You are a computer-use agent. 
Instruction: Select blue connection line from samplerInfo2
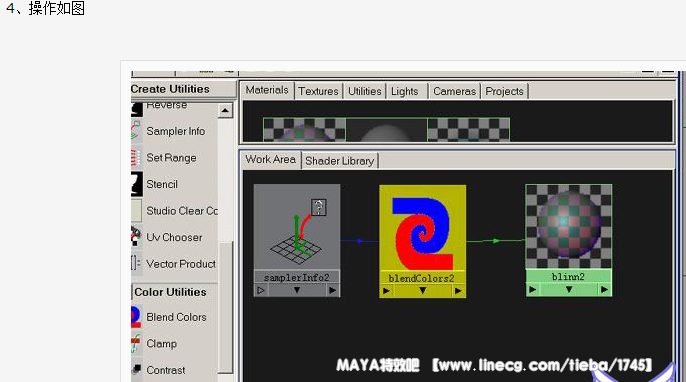click(360, 241)
